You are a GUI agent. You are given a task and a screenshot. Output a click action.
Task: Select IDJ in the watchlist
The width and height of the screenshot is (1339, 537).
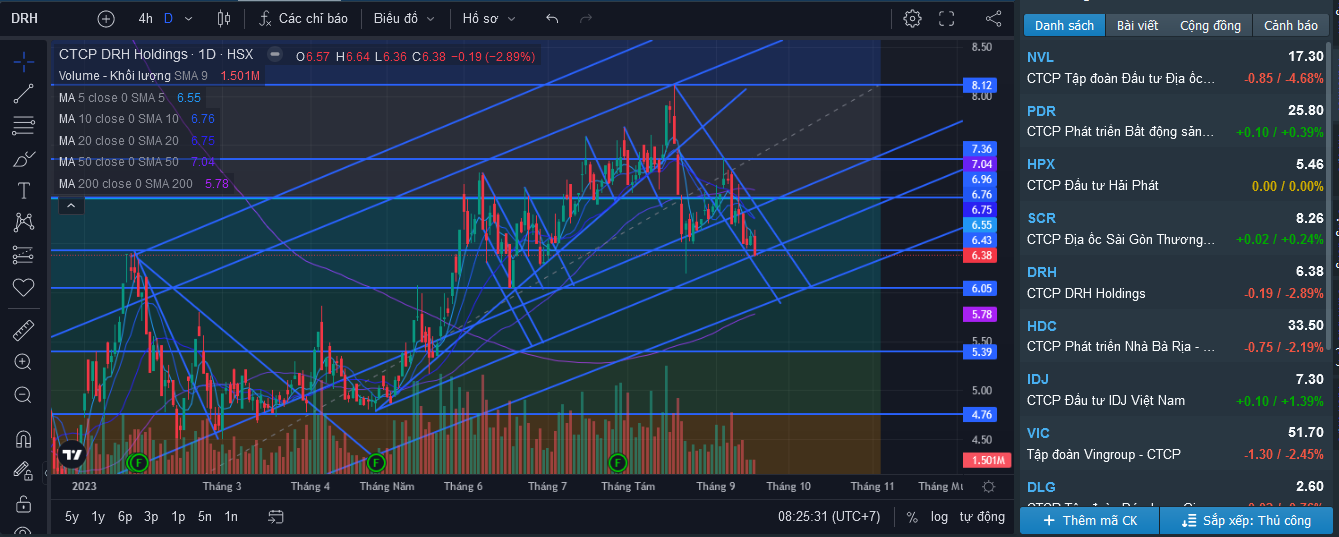1176,390
